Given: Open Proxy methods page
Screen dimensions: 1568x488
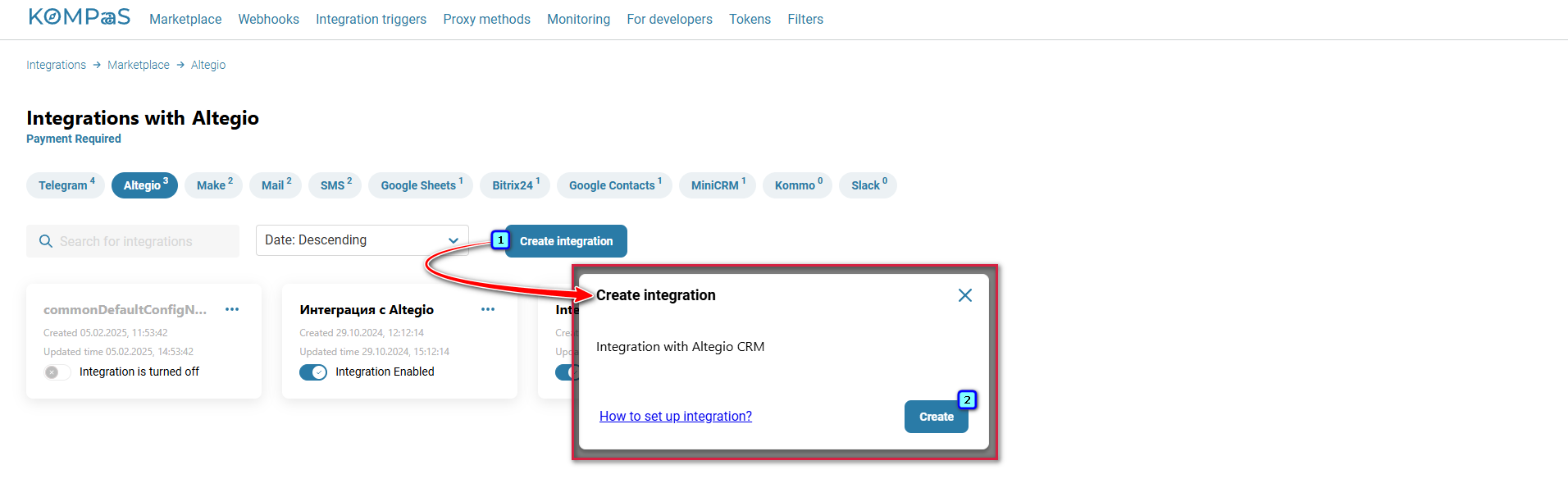Looking at the screenshot, I should click(x=486, y=19).
